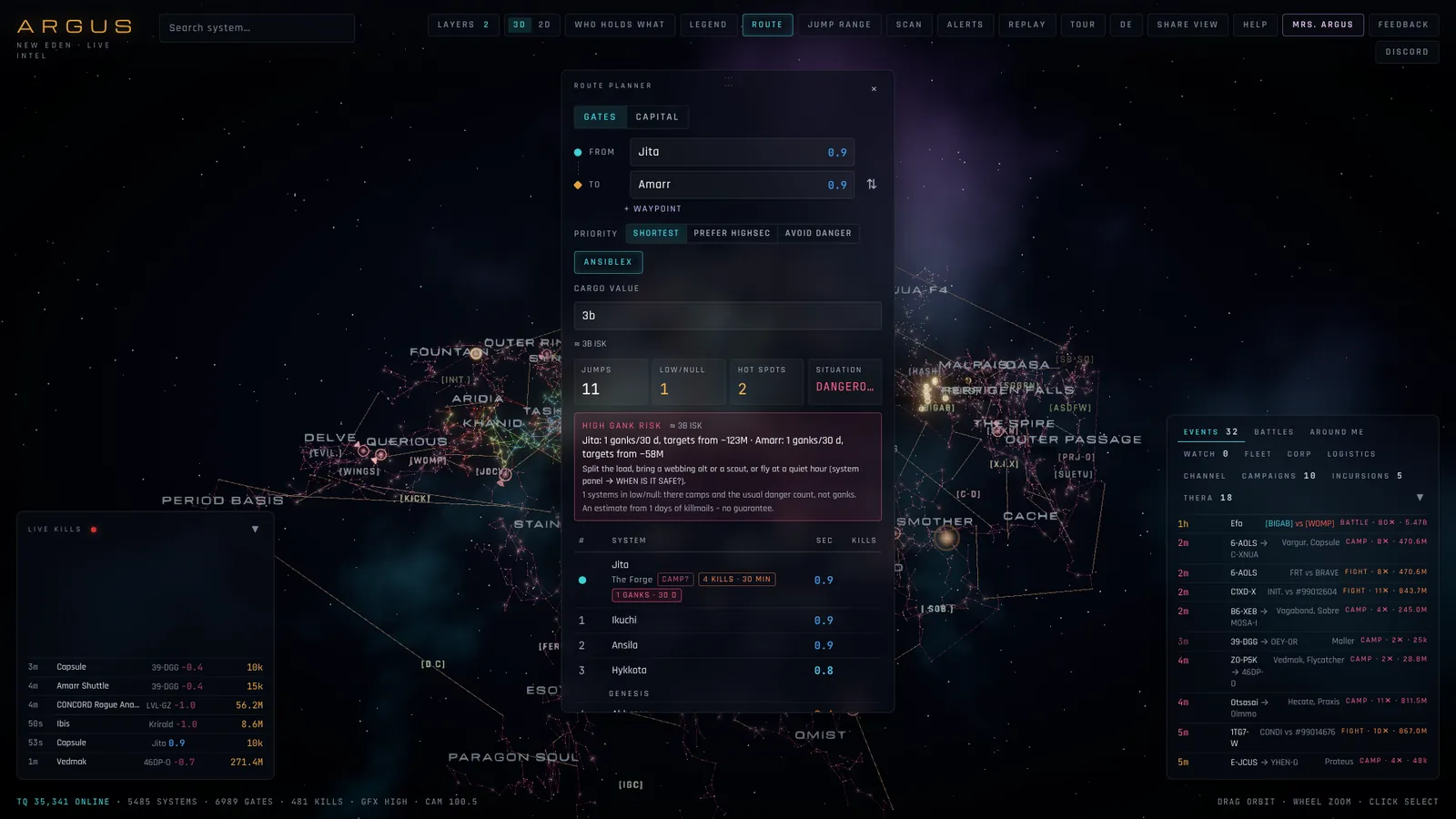The image size is (1456, 819).
Task: Open Help
Action: [x=1256, y=25]
